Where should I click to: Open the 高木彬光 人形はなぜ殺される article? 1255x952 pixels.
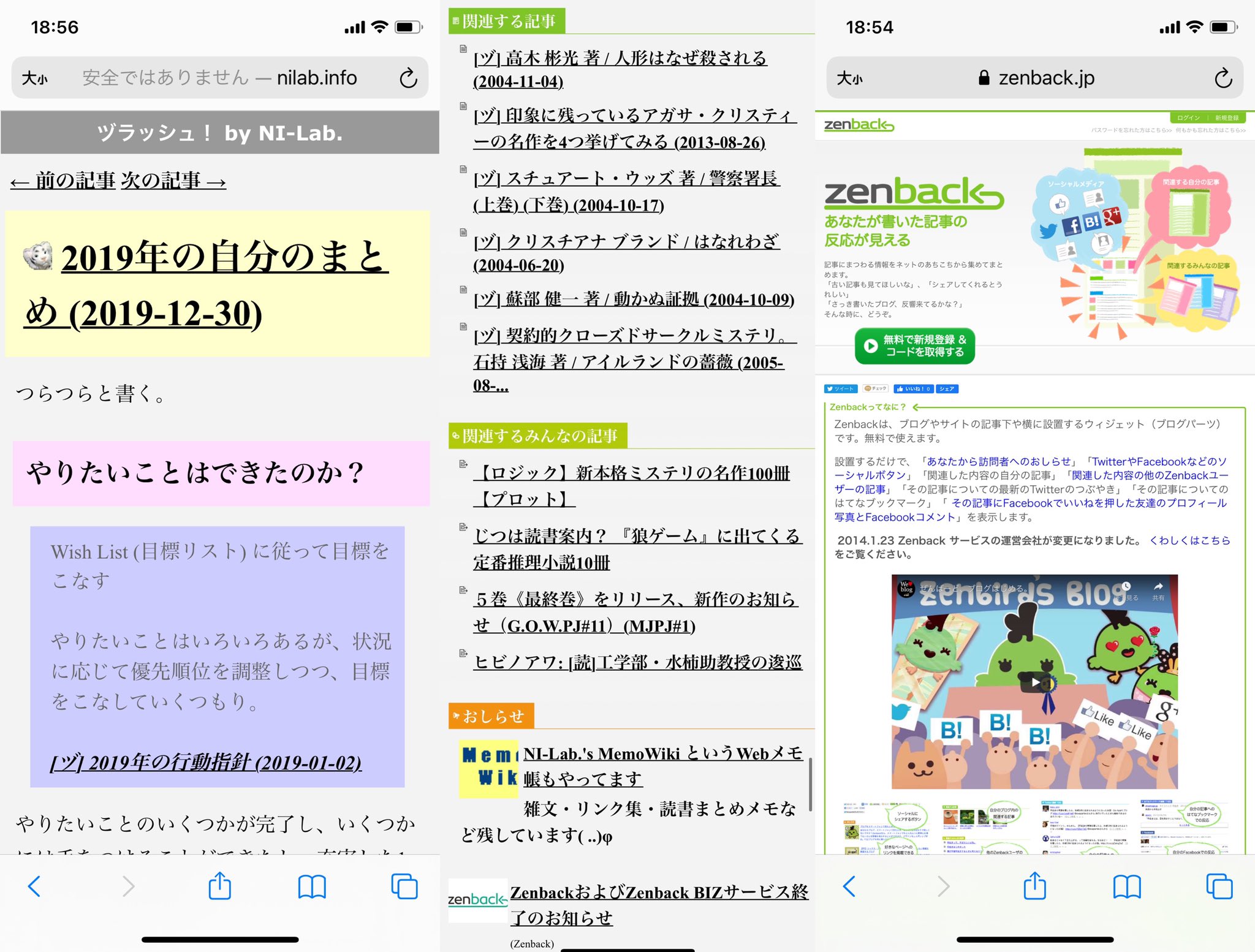(x=620, y=69)
